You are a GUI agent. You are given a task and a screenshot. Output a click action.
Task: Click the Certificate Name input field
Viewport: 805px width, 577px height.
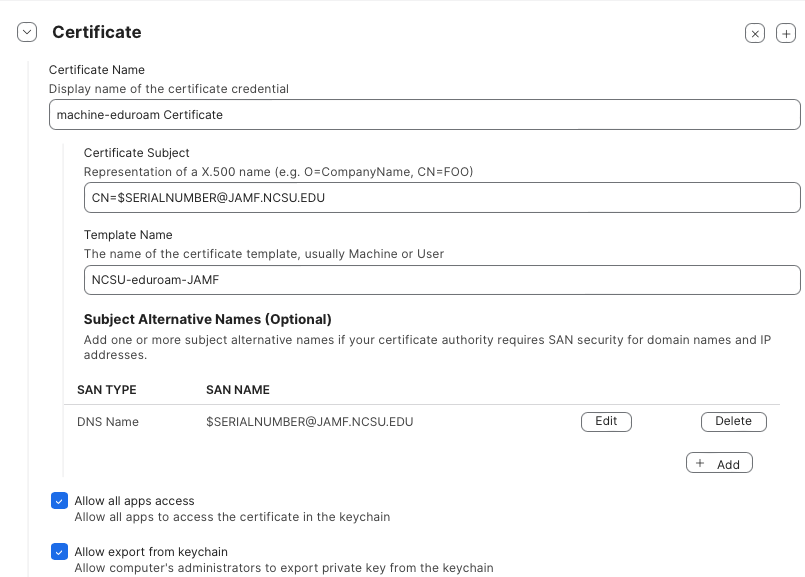click(424, 115)
